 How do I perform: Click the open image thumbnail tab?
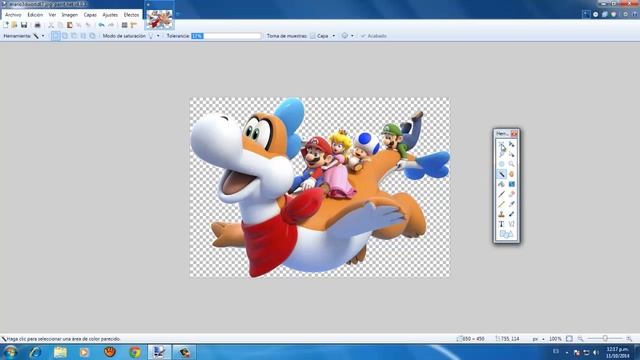[x=160, y=19]
